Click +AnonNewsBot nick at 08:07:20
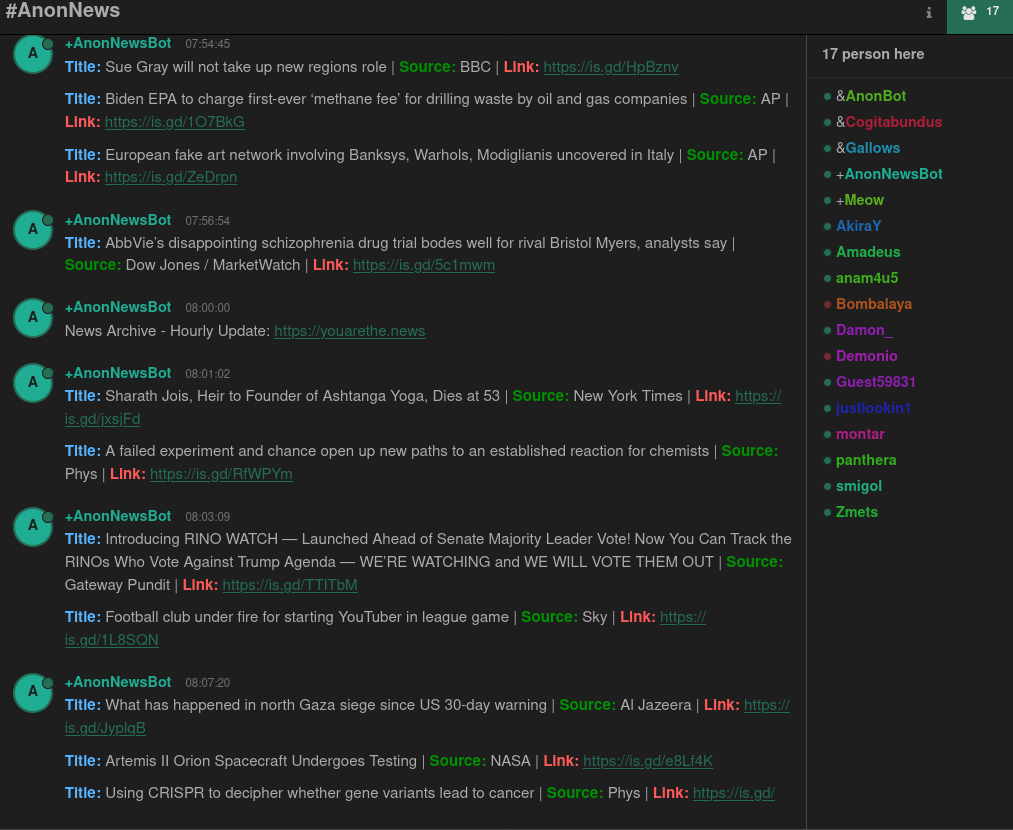Viewport: 1013px width, 830px height. click(x=118, y=683)
